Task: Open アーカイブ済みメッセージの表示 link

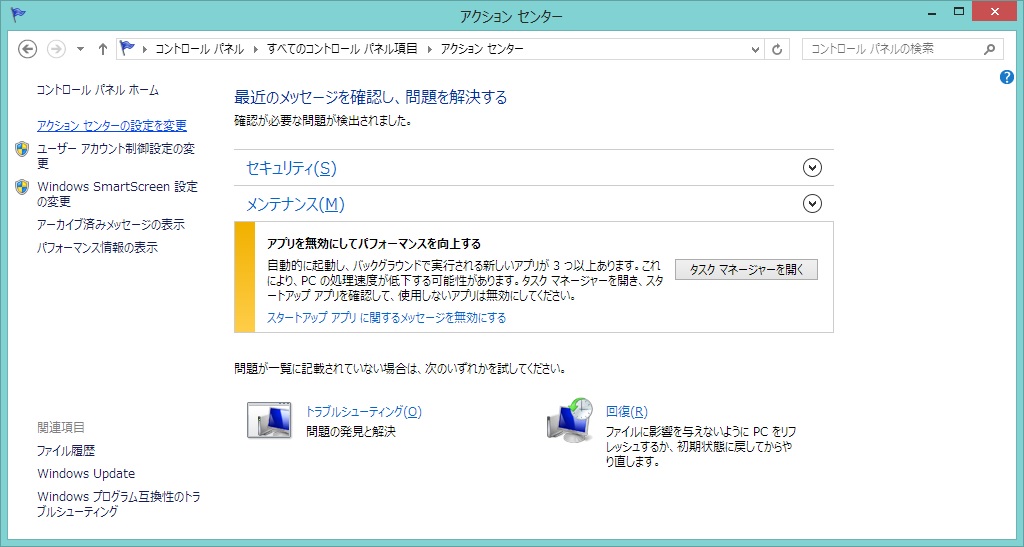Action: click(111, 225)
